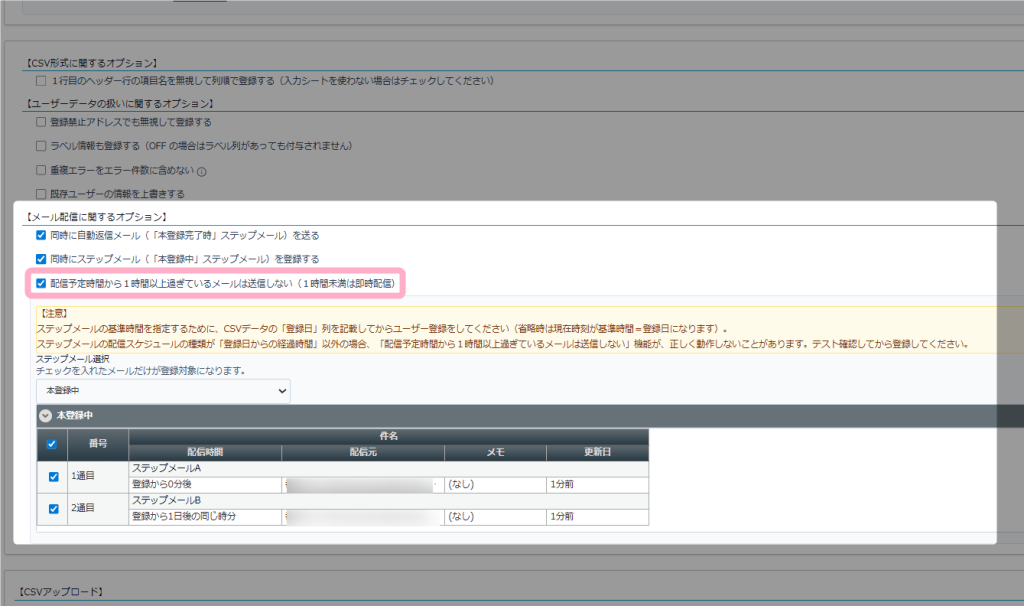Viewport: 1024px width, 606px height.
Task: Uncheck 同時にステップメールを登録する option
Action: (41, 259)
